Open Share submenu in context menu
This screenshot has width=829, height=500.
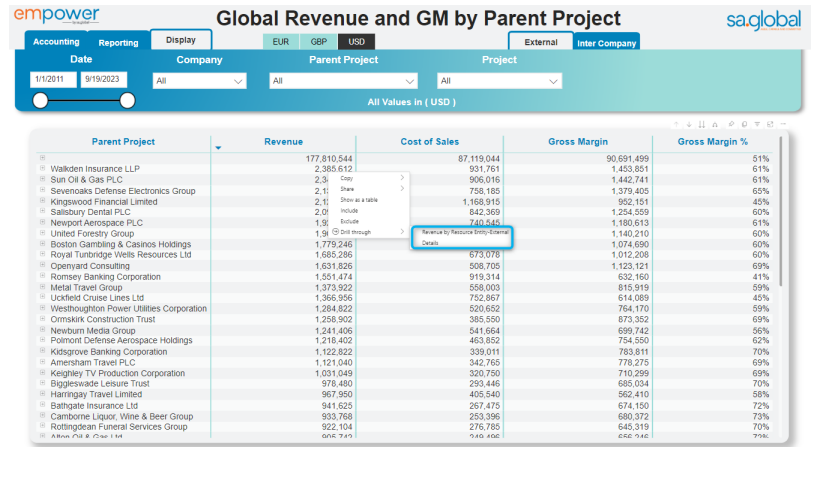pyautogui.click(x=370, y=189)
